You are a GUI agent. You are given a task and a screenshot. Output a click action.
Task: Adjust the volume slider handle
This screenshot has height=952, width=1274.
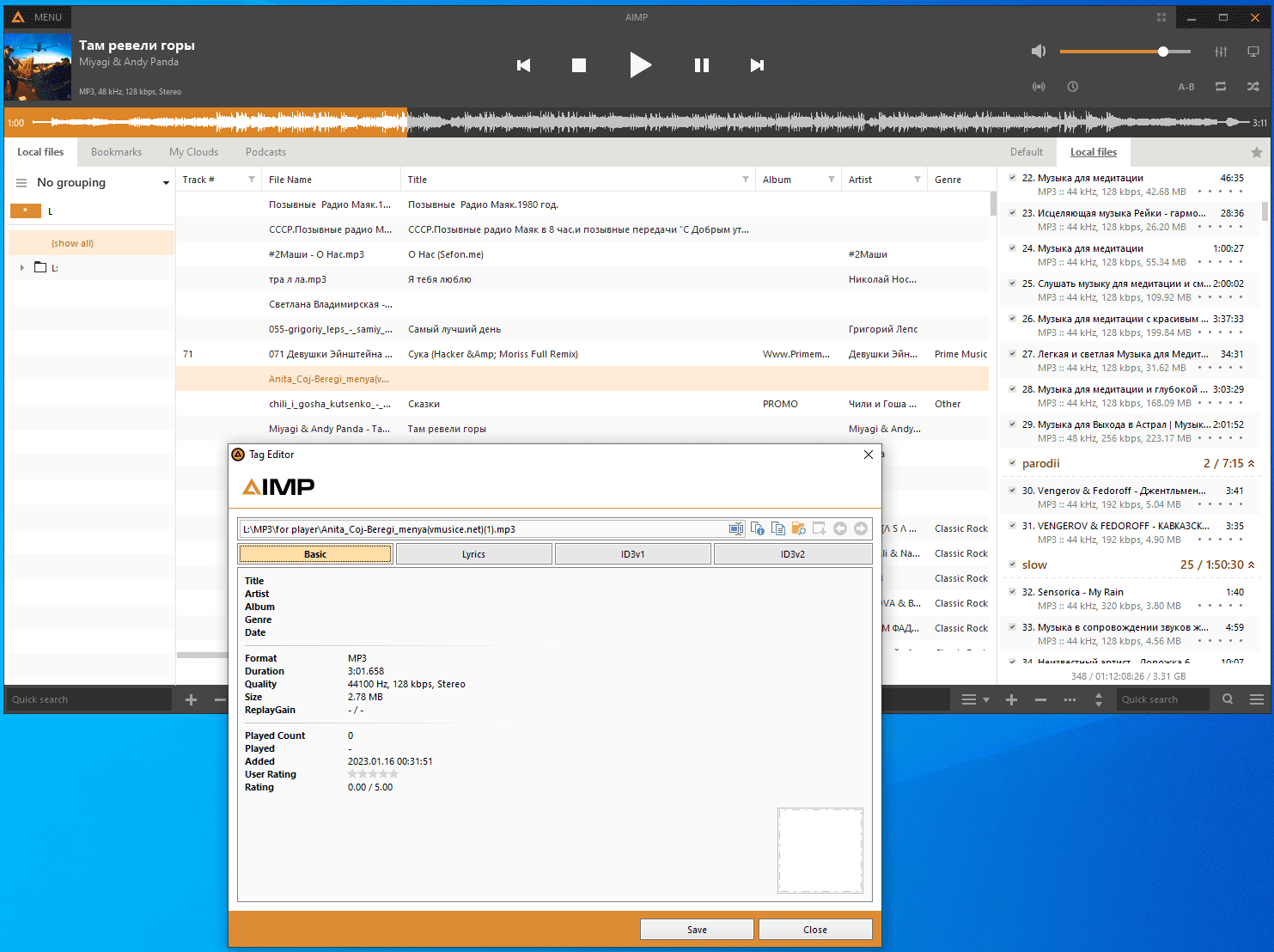tap(1163, 52)
